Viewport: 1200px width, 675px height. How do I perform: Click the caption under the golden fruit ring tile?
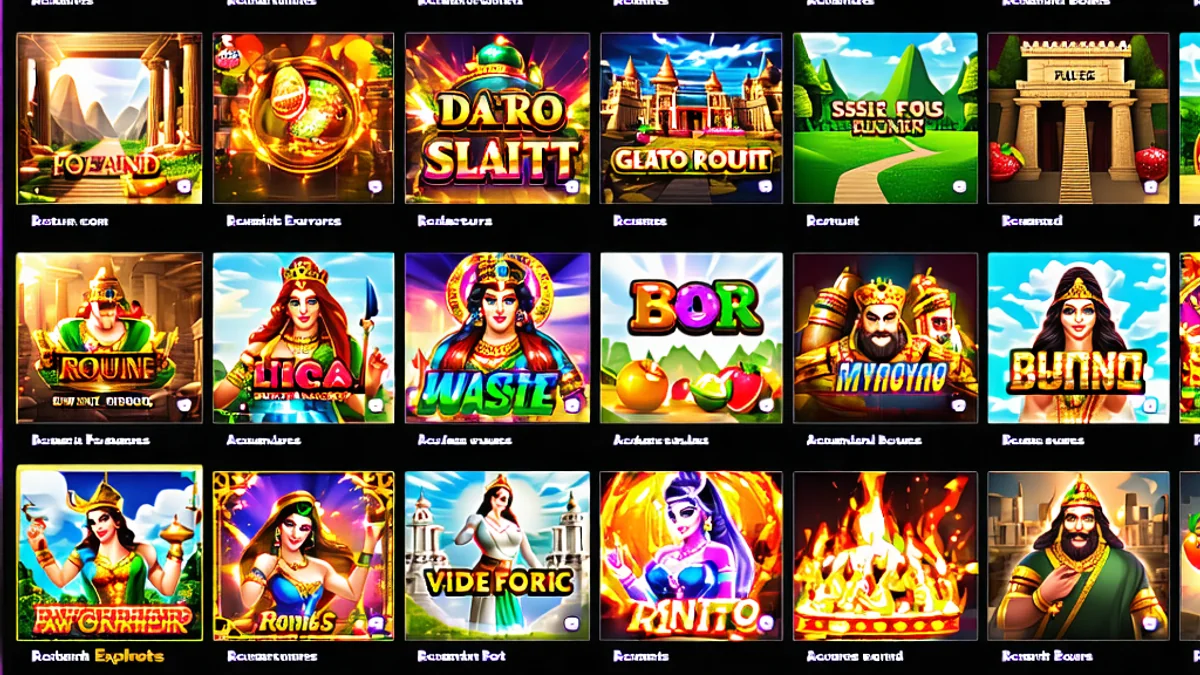tap(283, 221)
